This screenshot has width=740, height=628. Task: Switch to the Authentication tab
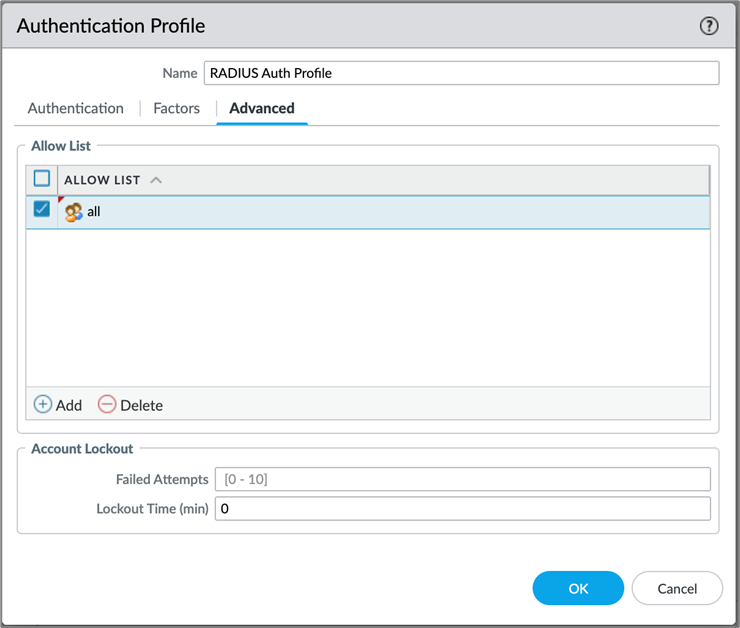[x=76, y=108]
